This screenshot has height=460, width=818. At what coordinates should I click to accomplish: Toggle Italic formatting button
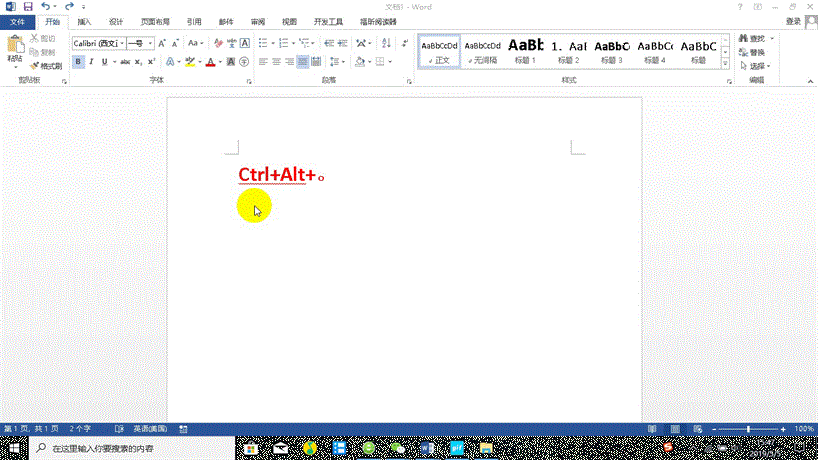pos(92,62)
